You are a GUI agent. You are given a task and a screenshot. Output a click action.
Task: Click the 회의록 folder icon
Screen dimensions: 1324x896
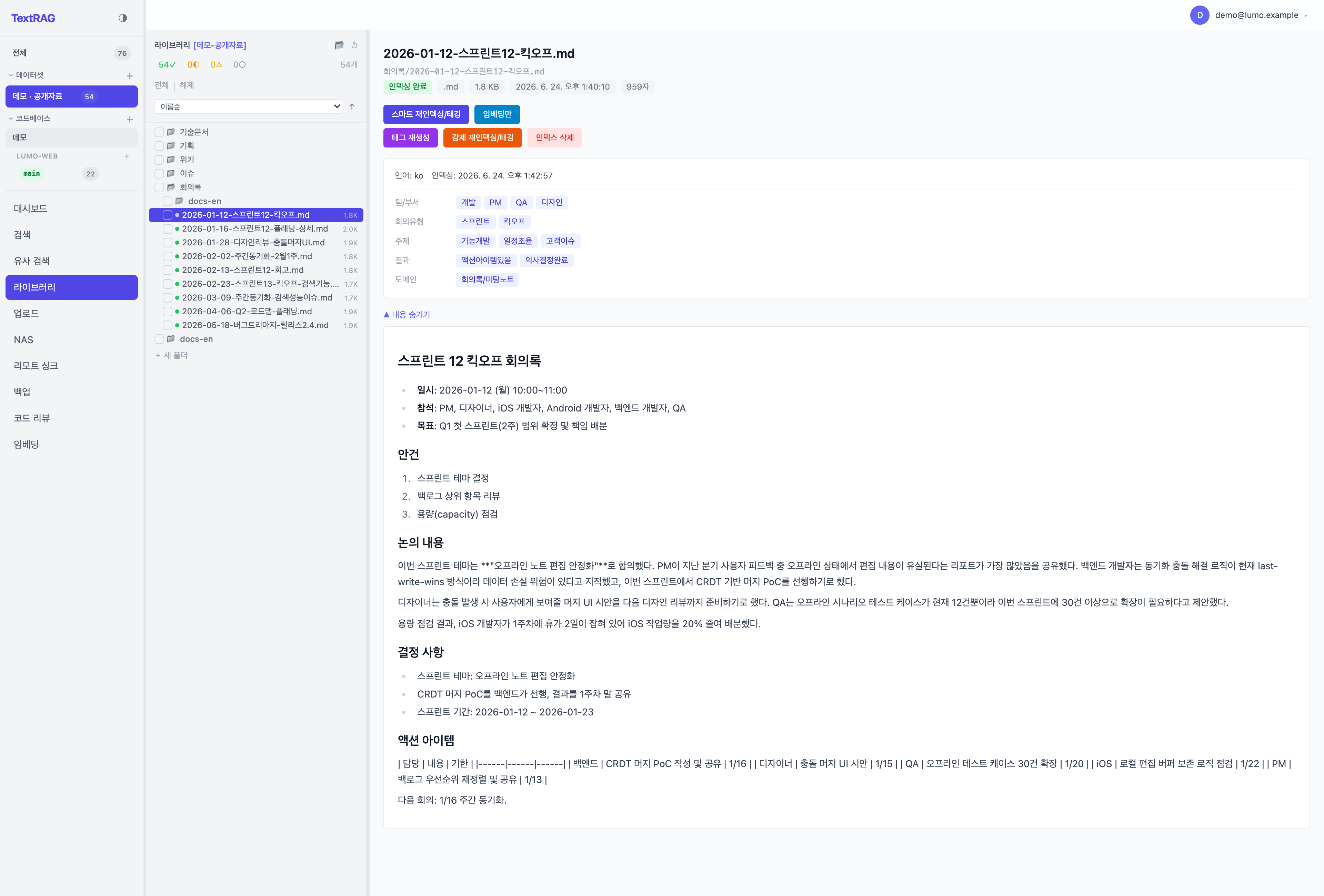click(x=171, y=187)
